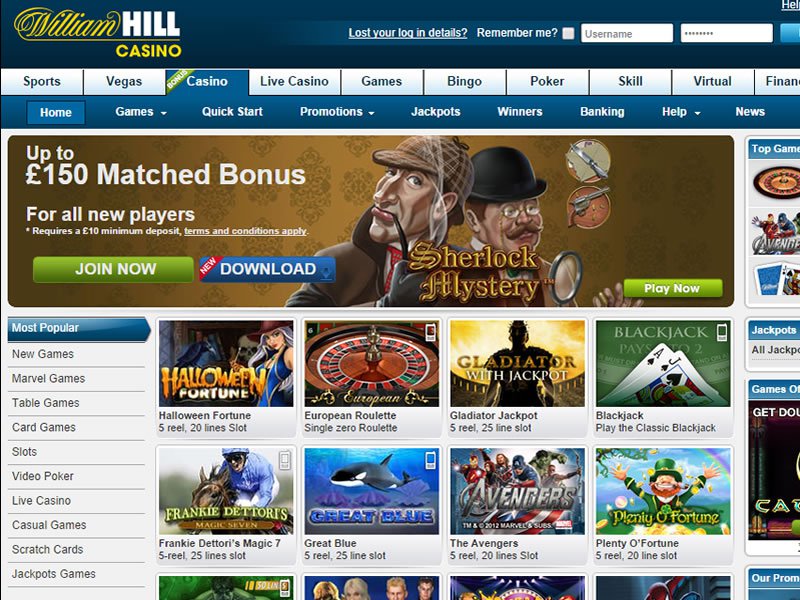Click the revolver clue icon in banner
800x600 pixels.
[589, 207]
